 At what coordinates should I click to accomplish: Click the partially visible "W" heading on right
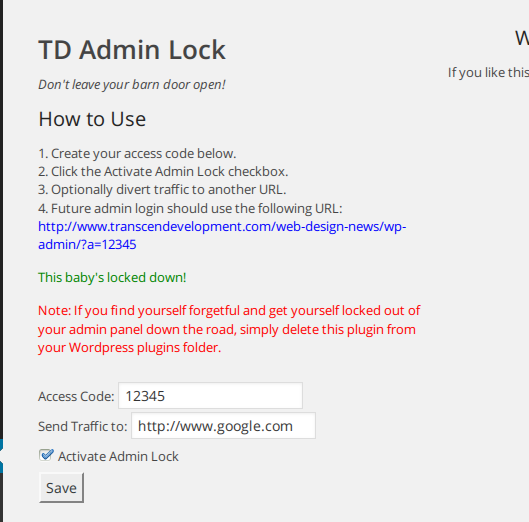[522, 38]
